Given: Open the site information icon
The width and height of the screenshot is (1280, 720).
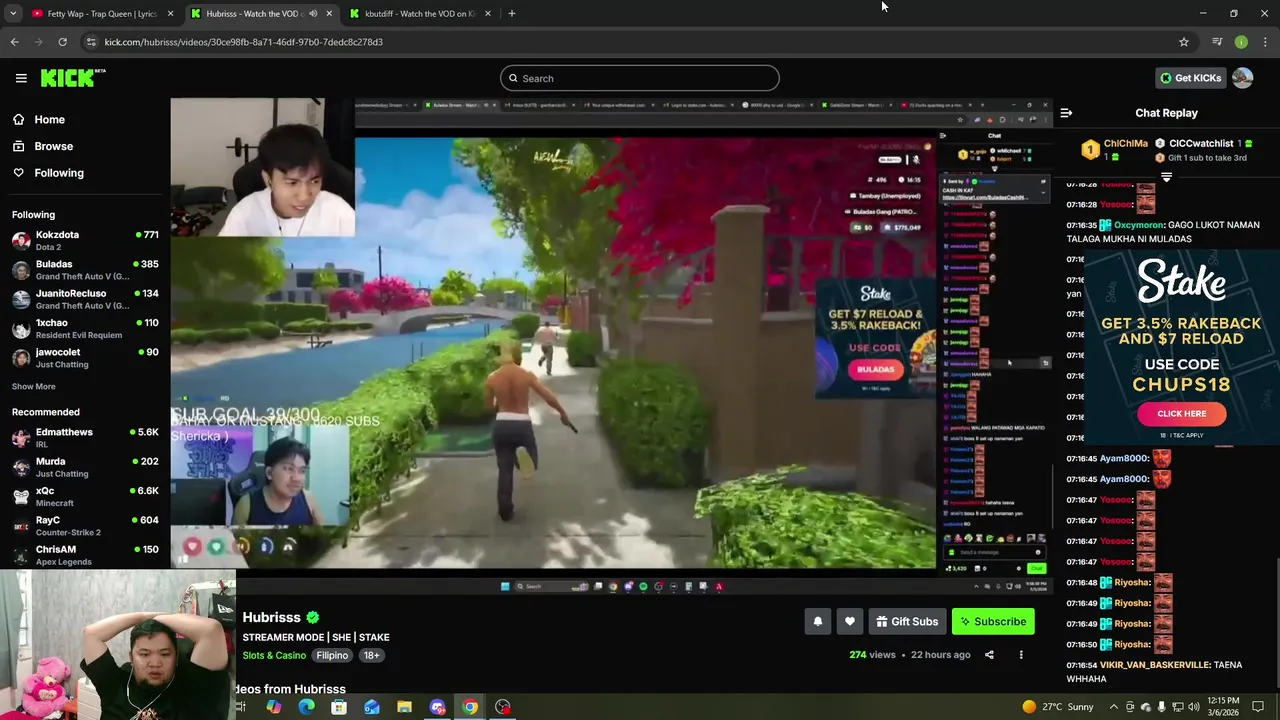Looking at the screenshot, I should (x=91, y=42).
